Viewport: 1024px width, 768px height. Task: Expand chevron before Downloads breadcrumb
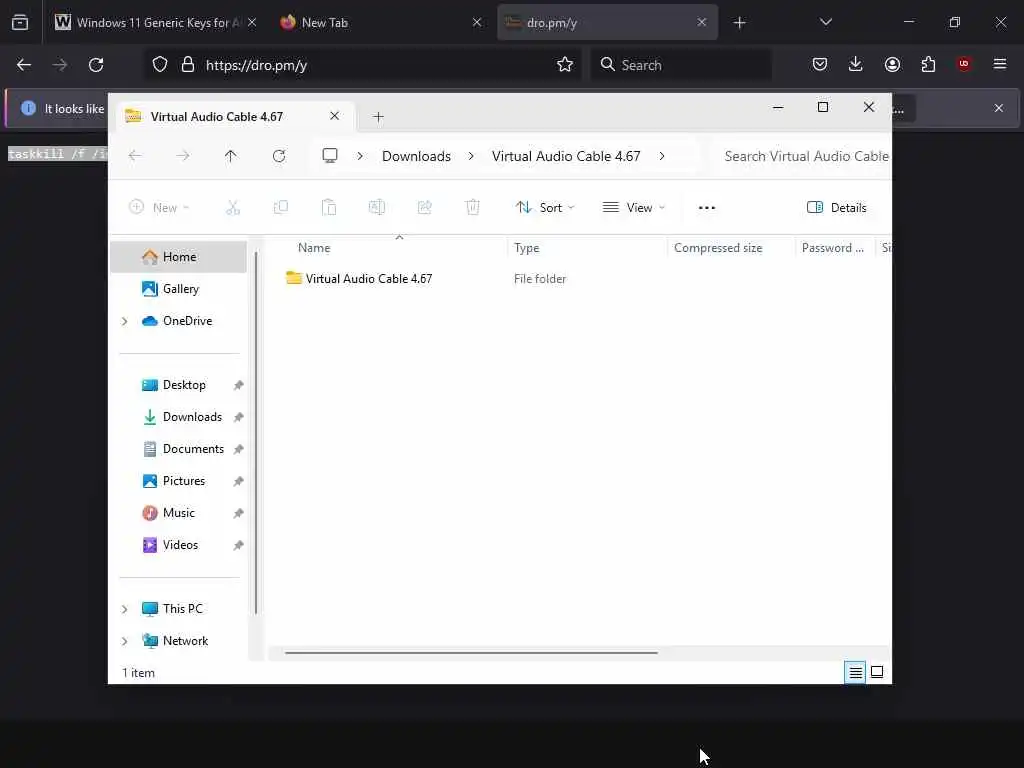tap(360, 156)
